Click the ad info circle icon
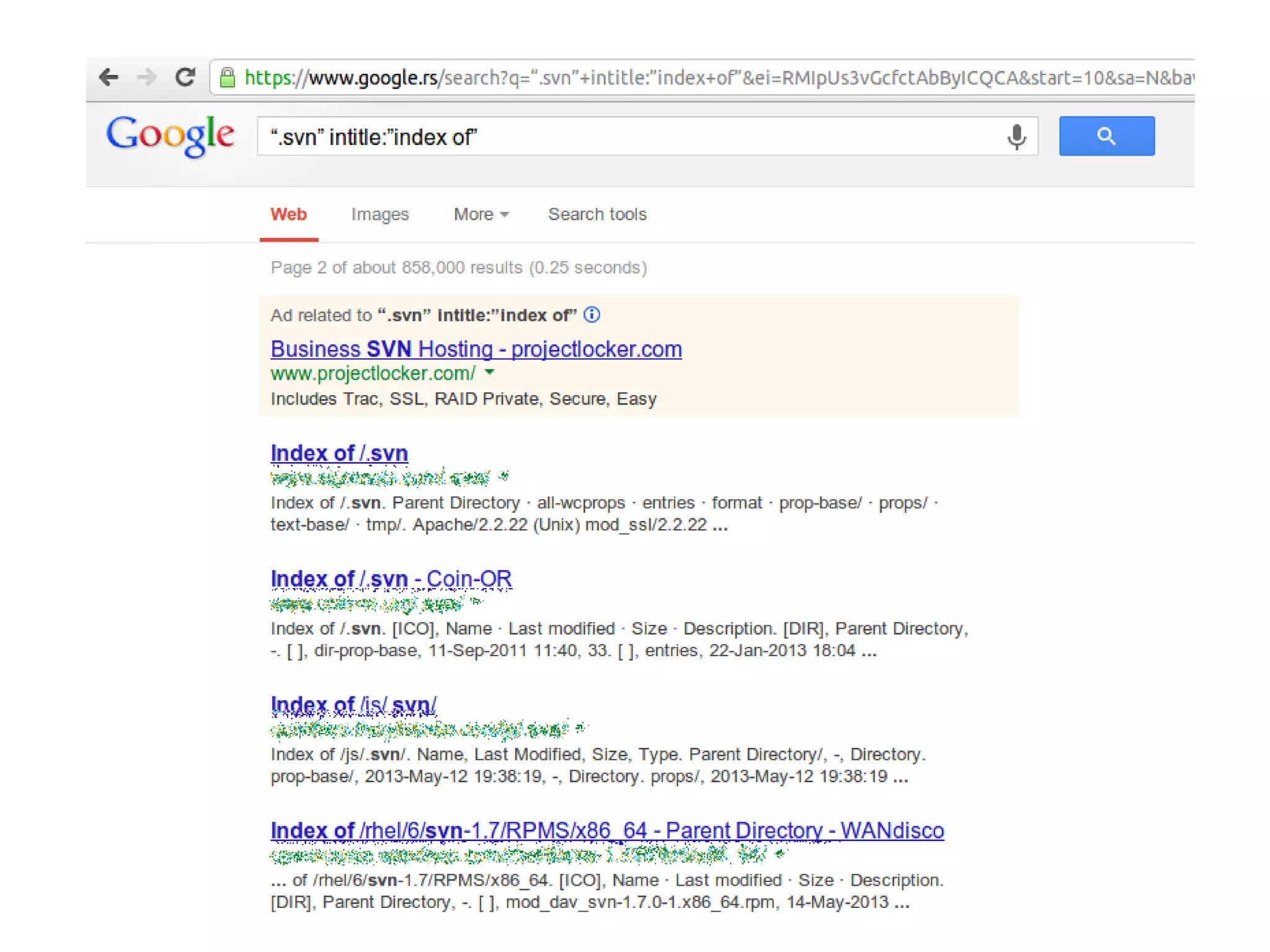The image size is (1270, 952). coord(592,315)
